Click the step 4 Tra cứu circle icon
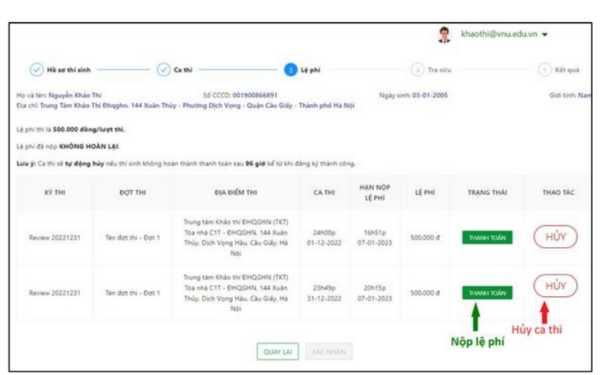This screenshot has width=600, height=375. tap(417, 70)
